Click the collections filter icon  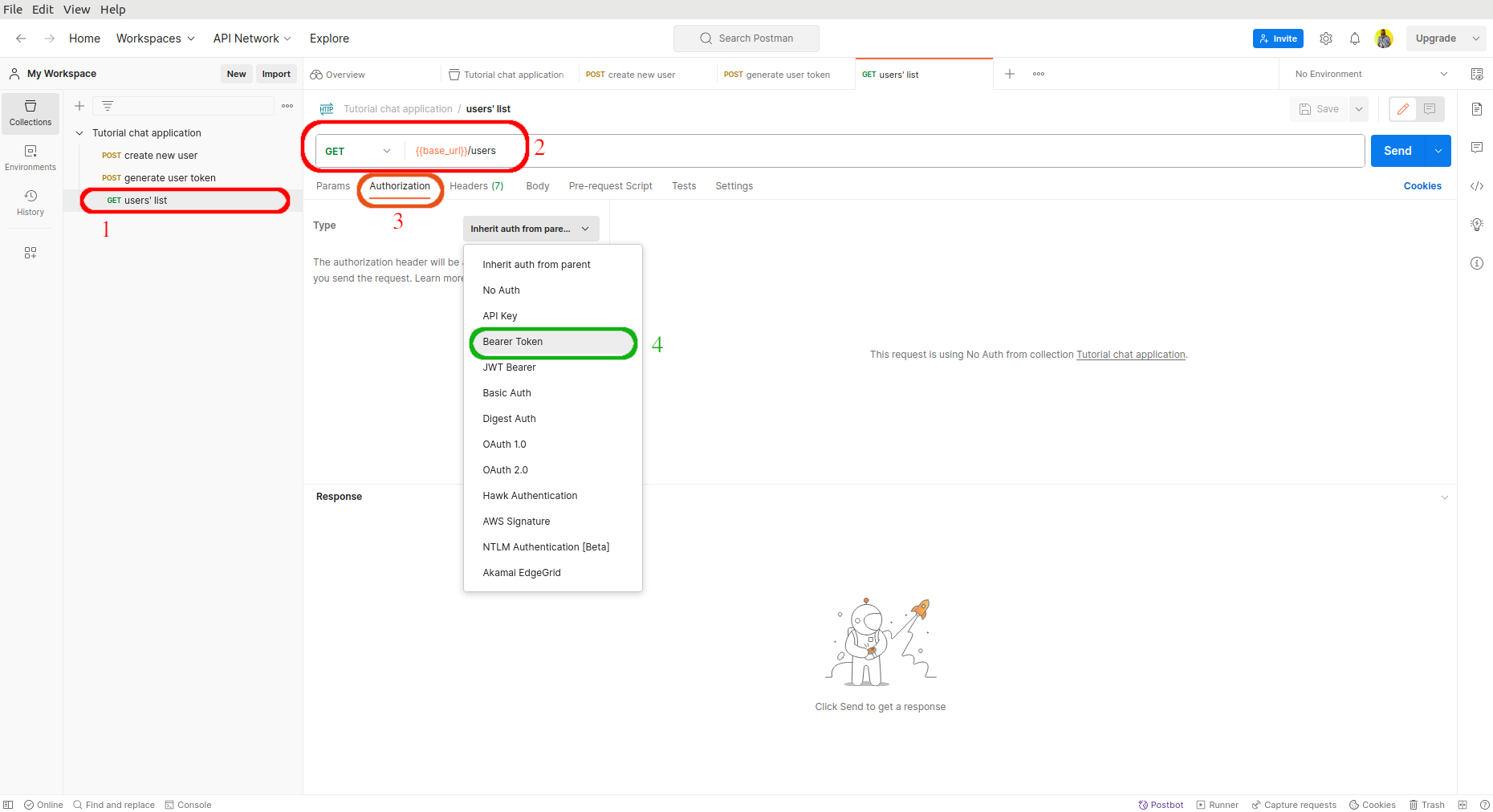coord(108,106)
